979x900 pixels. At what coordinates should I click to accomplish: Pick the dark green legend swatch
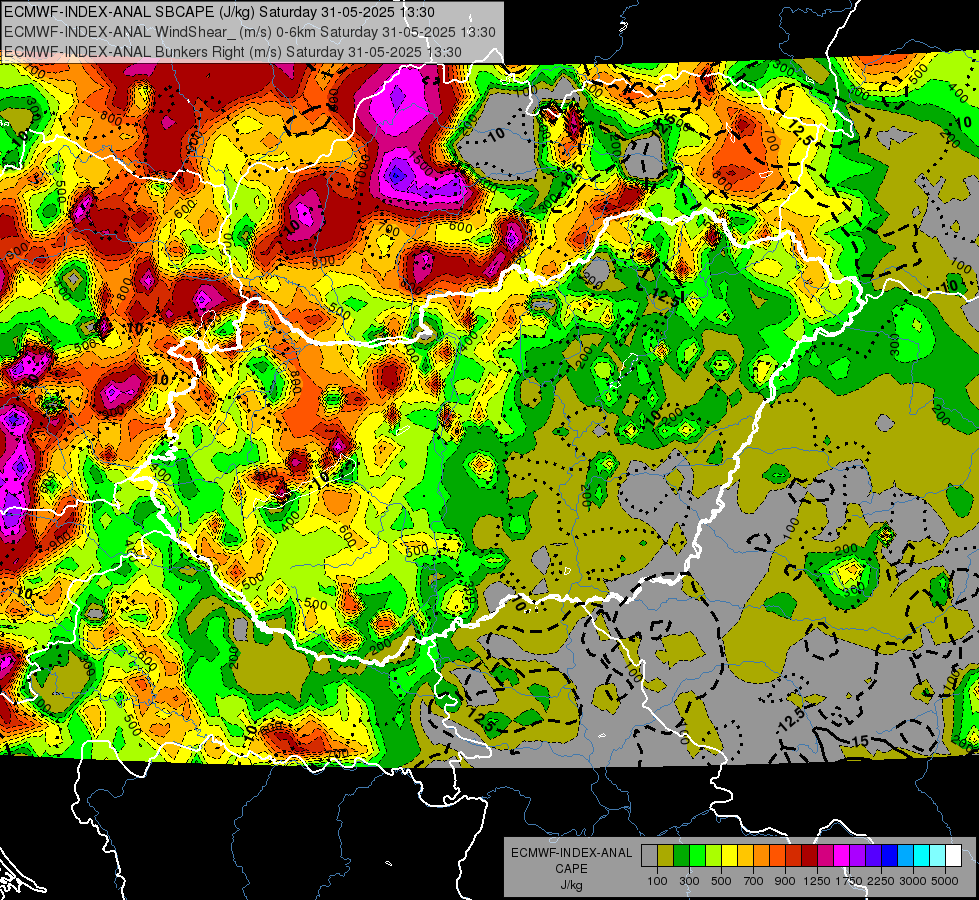coord(681,856)
